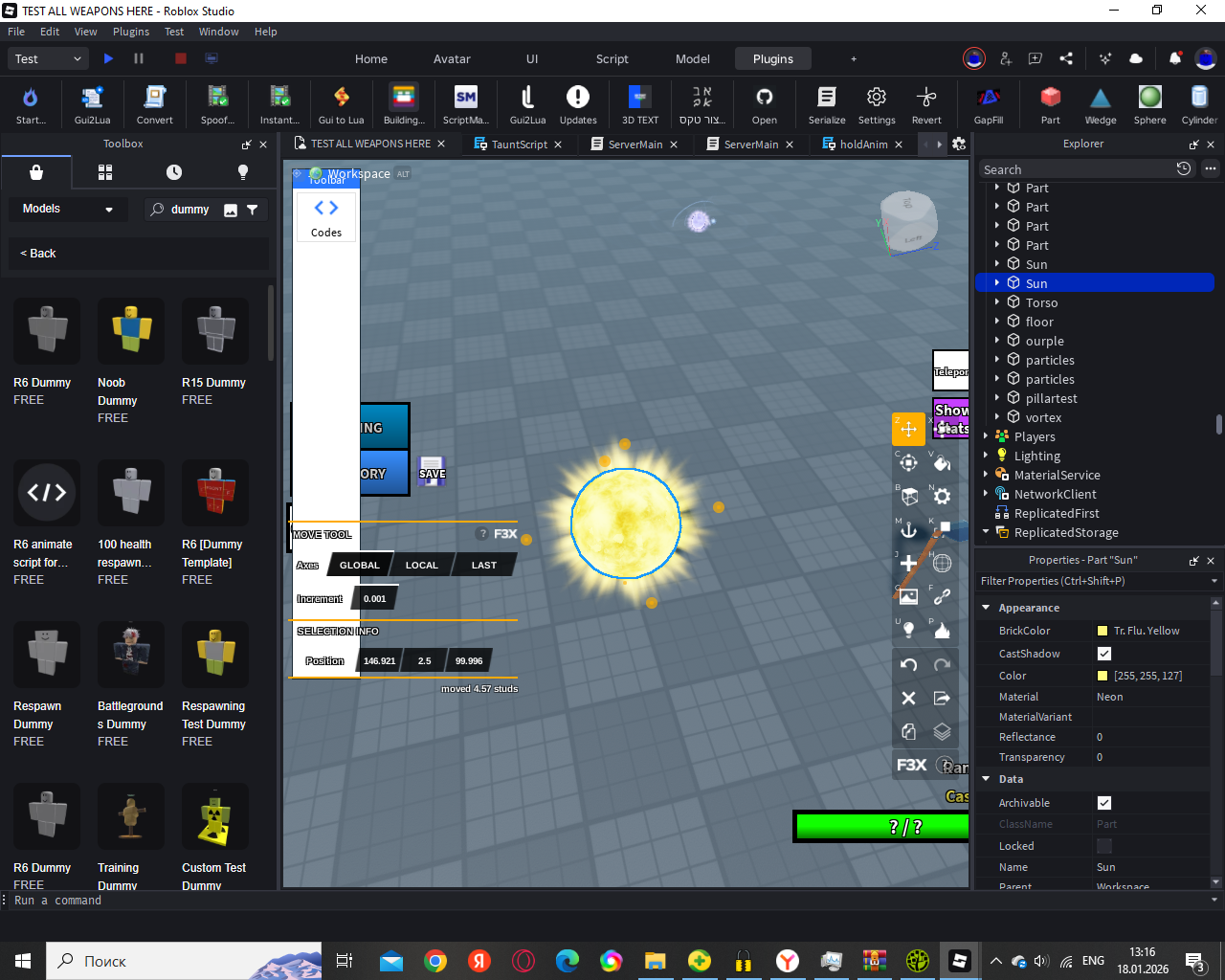
Task: Select the R15 Dummy model thumbnail
Action: point(215,330)
